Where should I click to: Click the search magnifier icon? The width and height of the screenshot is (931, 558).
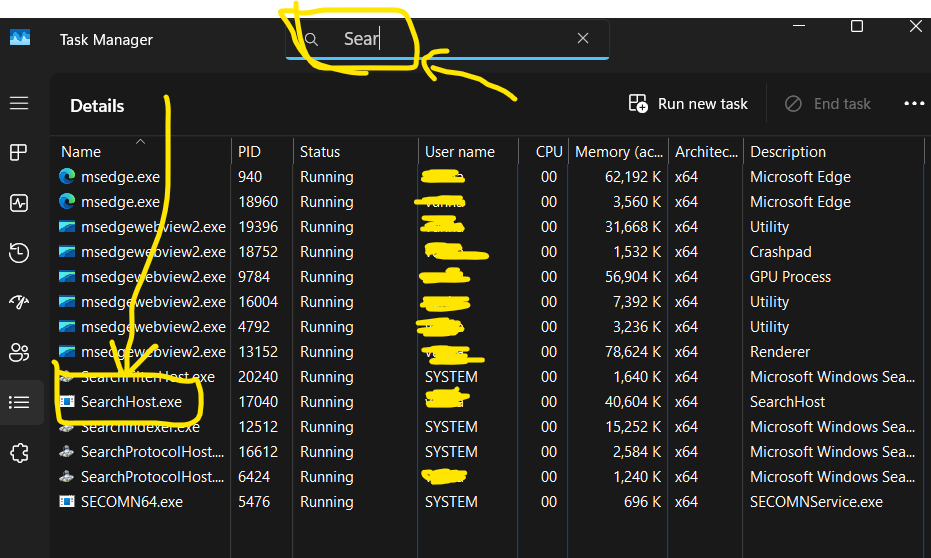tap(311, 39)
